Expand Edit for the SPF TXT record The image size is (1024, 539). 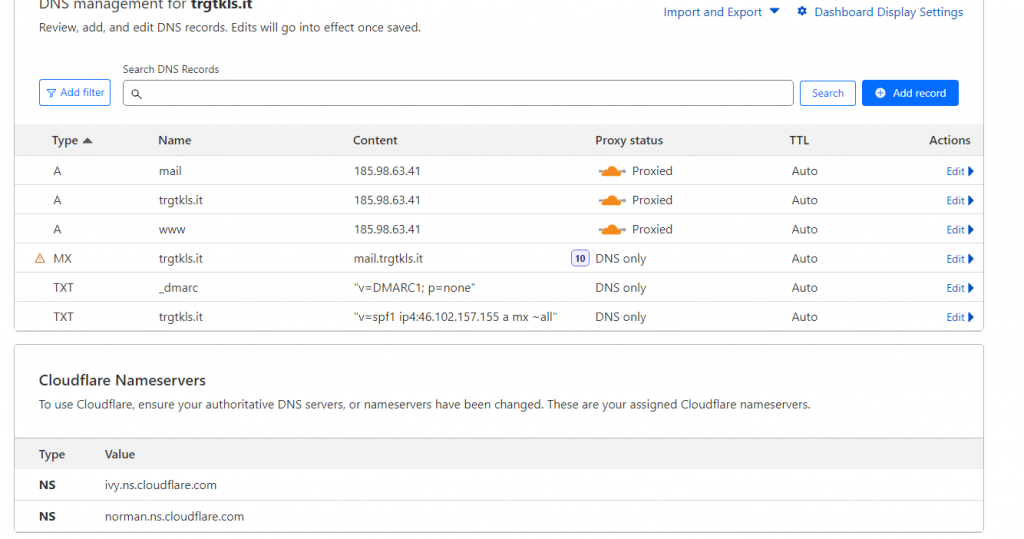[x=959, y=317]
